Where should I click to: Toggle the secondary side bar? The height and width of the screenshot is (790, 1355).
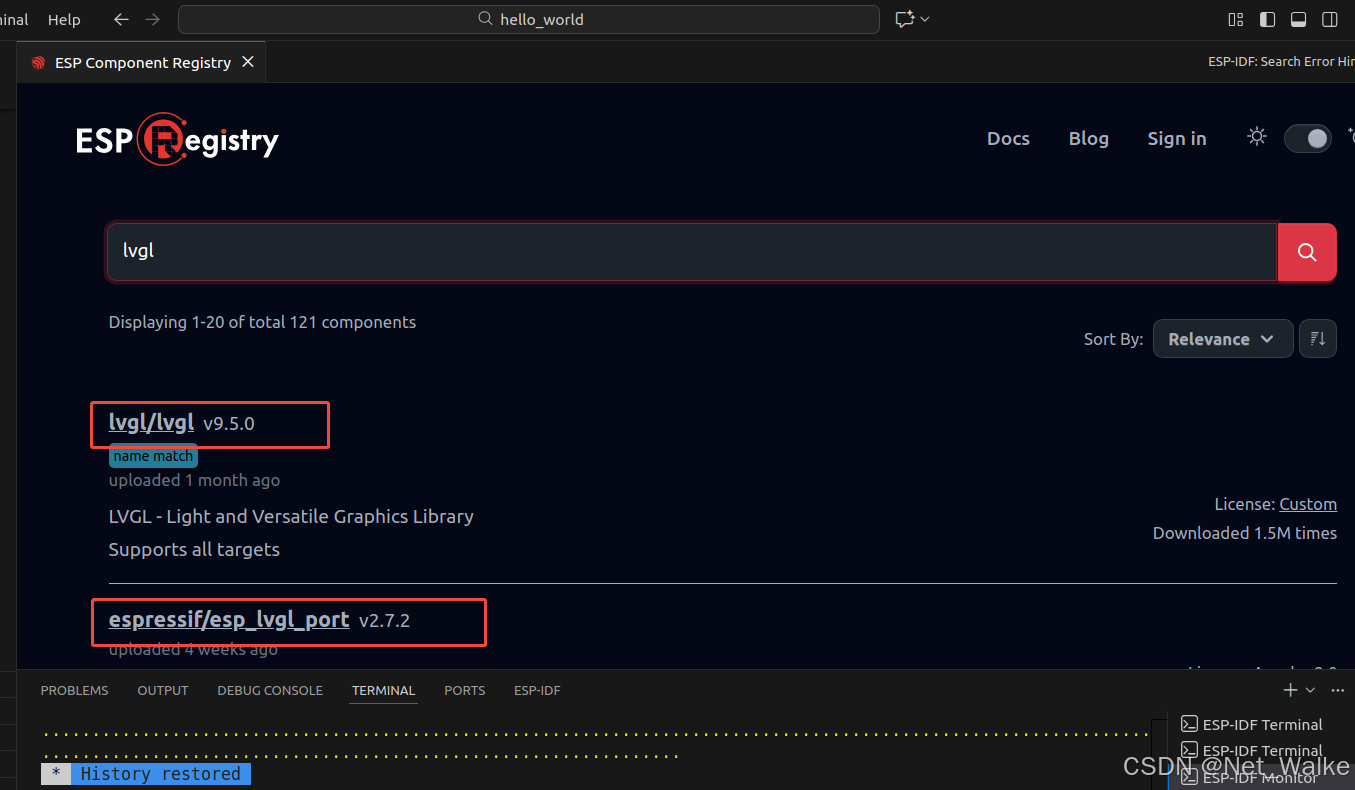click(1329, 19)
